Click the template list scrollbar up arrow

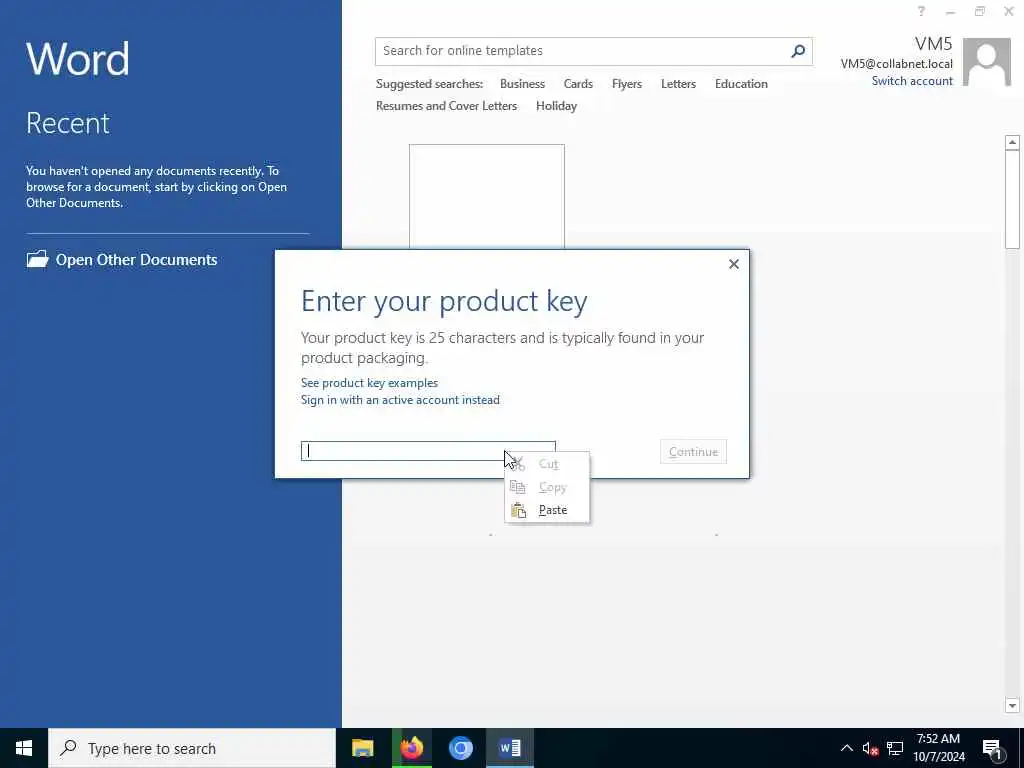pos(1012,142)
